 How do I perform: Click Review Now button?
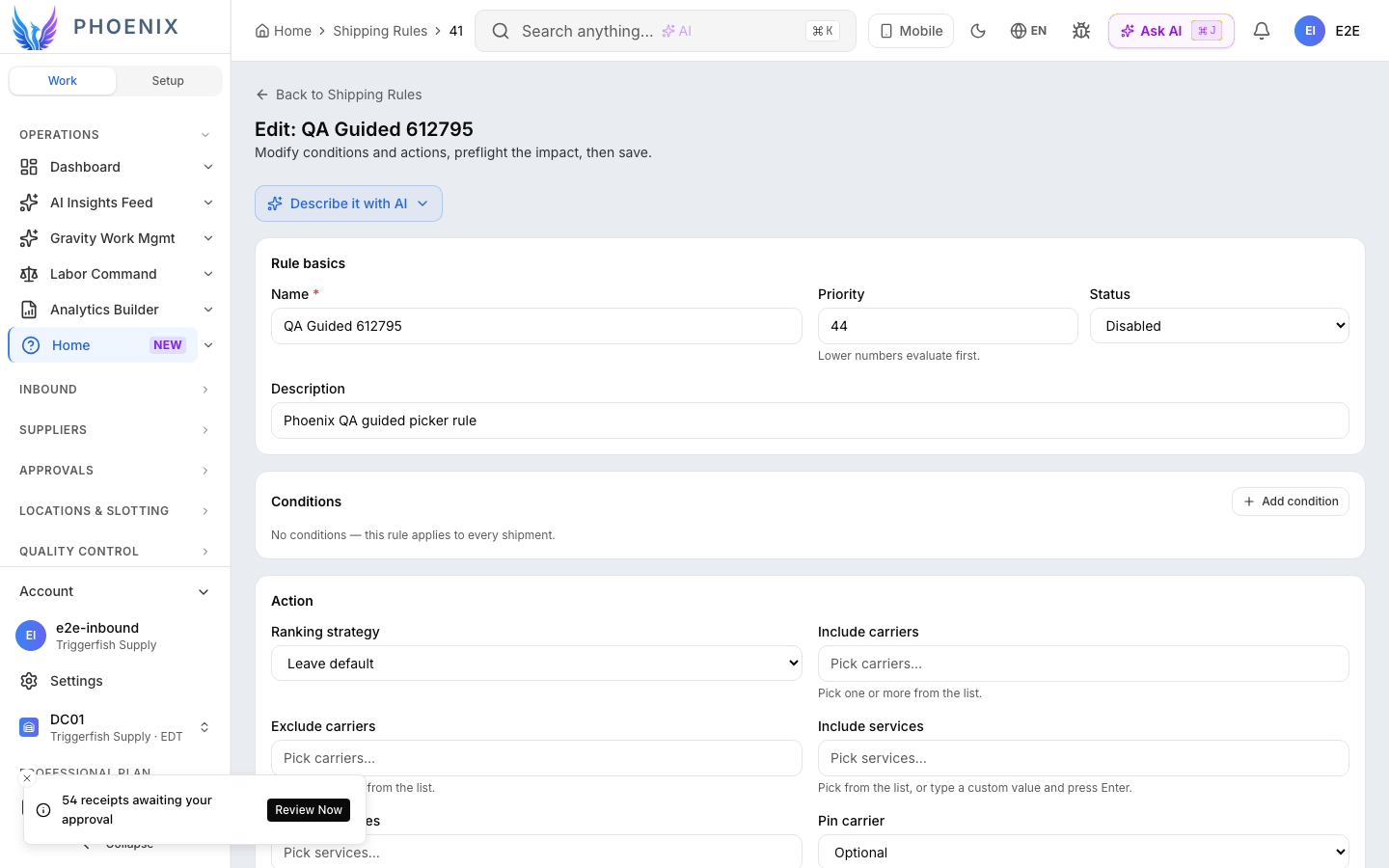click(309, 810)
